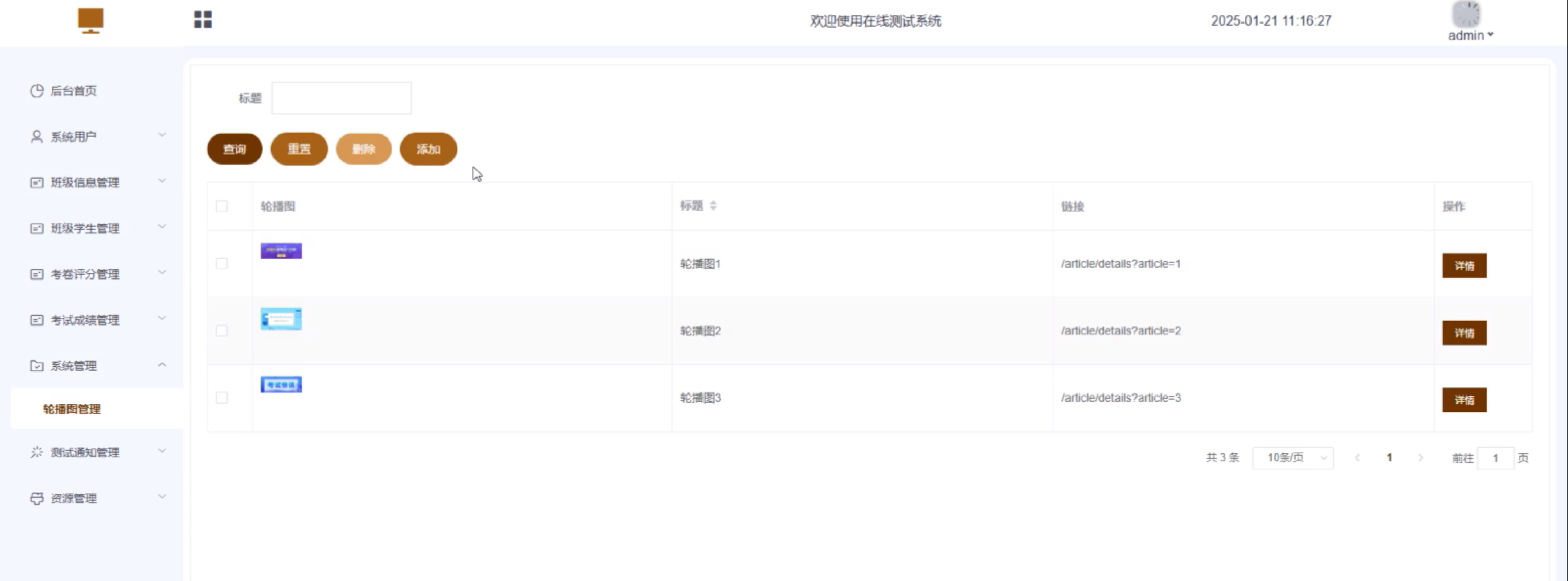Check the row checkbox for 轮播图1
Screen dimensions: 1568x581
(x=221, y=264)
